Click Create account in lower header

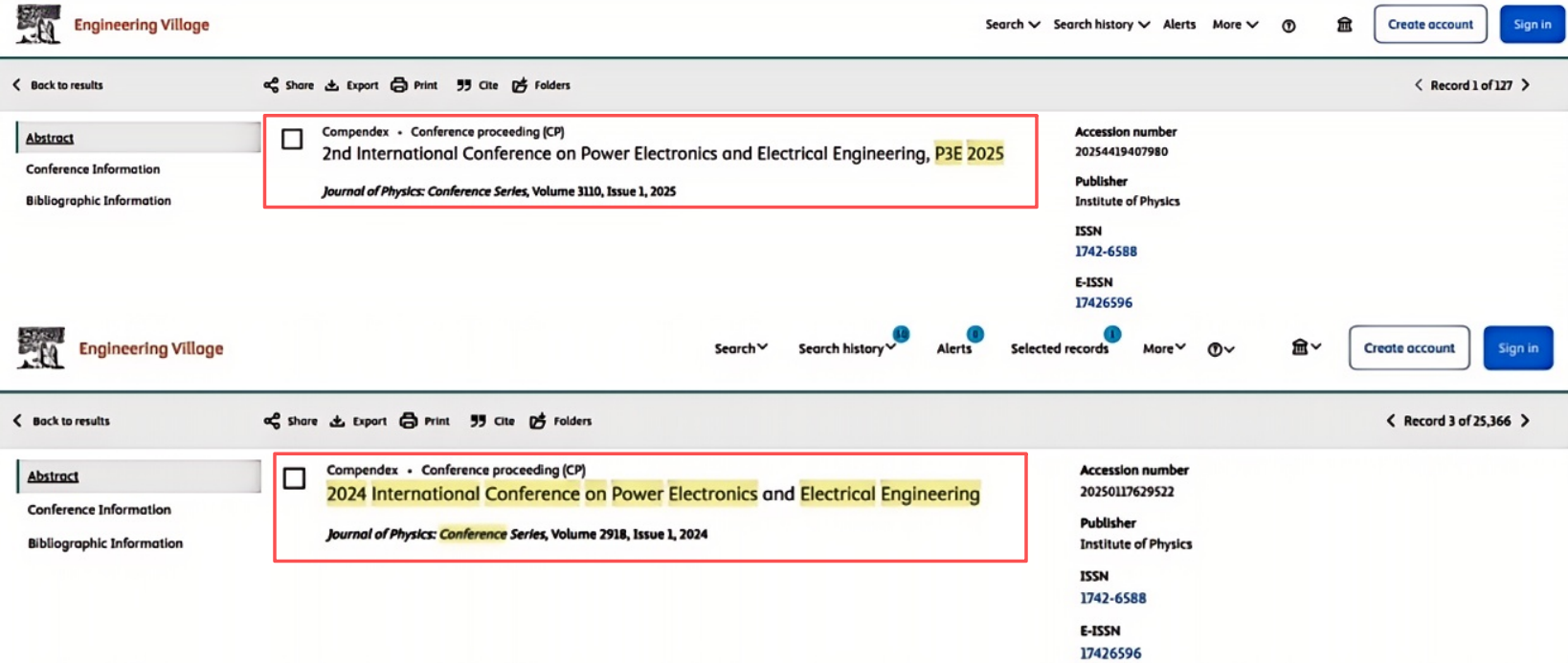pyautogui.click(x=1409, y=348)
